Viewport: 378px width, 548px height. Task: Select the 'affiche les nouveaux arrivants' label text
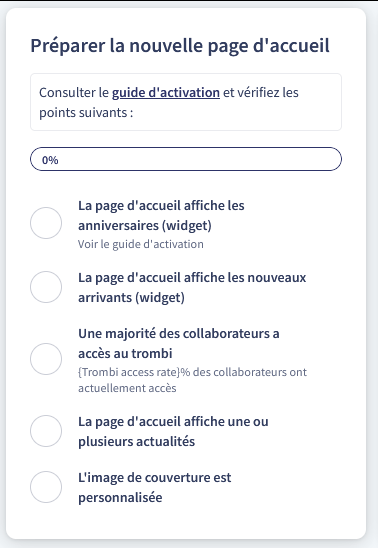point(192,287)
